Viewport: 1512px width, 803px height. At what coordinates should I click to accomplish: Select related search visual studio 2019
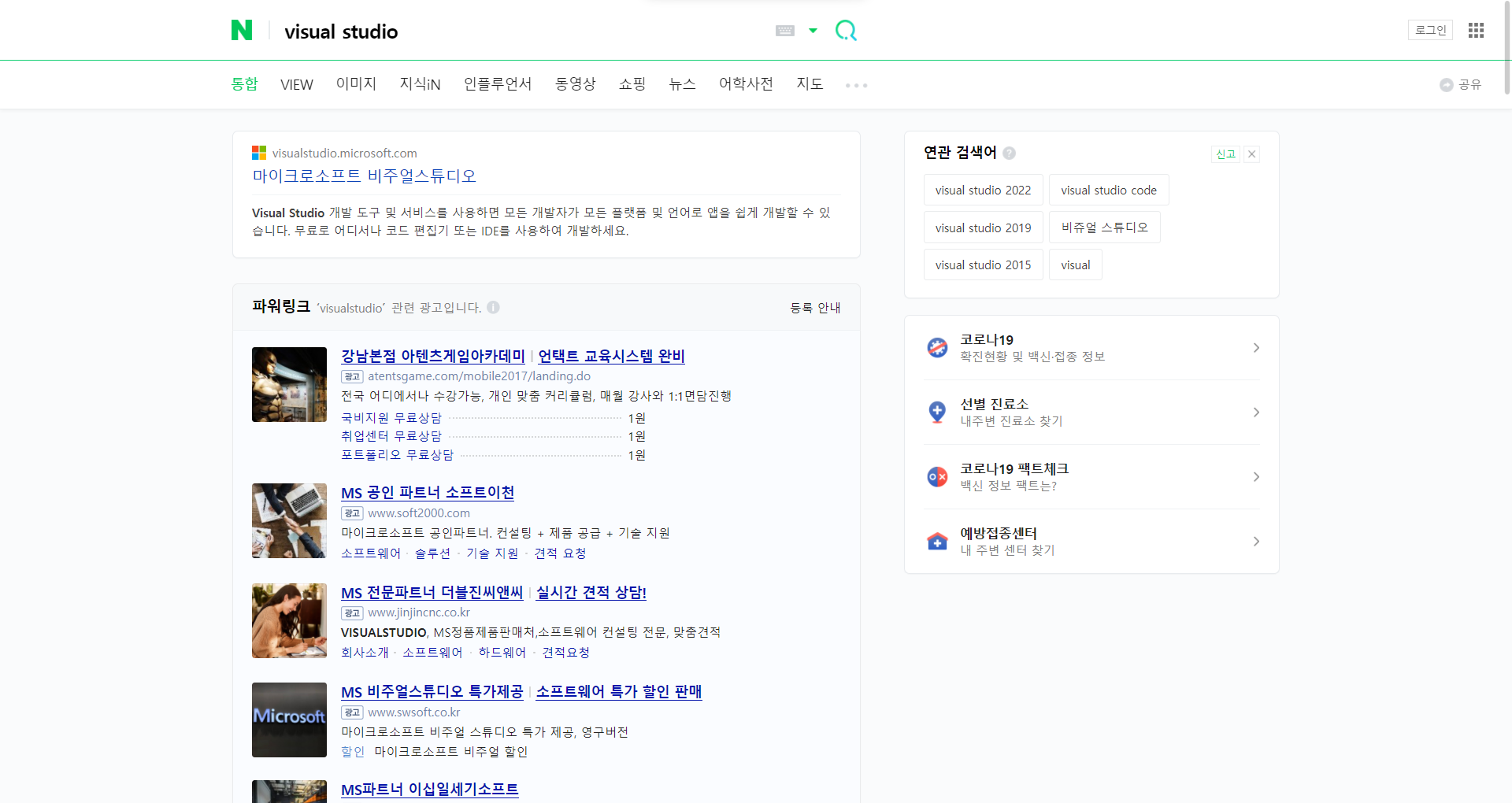983,228
